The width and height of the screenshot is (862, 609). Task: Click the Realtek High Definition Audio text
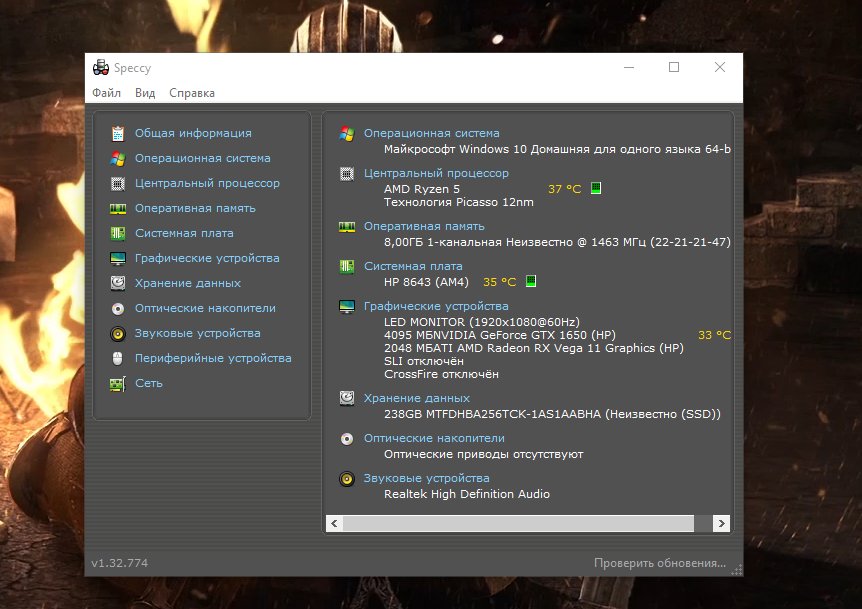click(467, 494)
